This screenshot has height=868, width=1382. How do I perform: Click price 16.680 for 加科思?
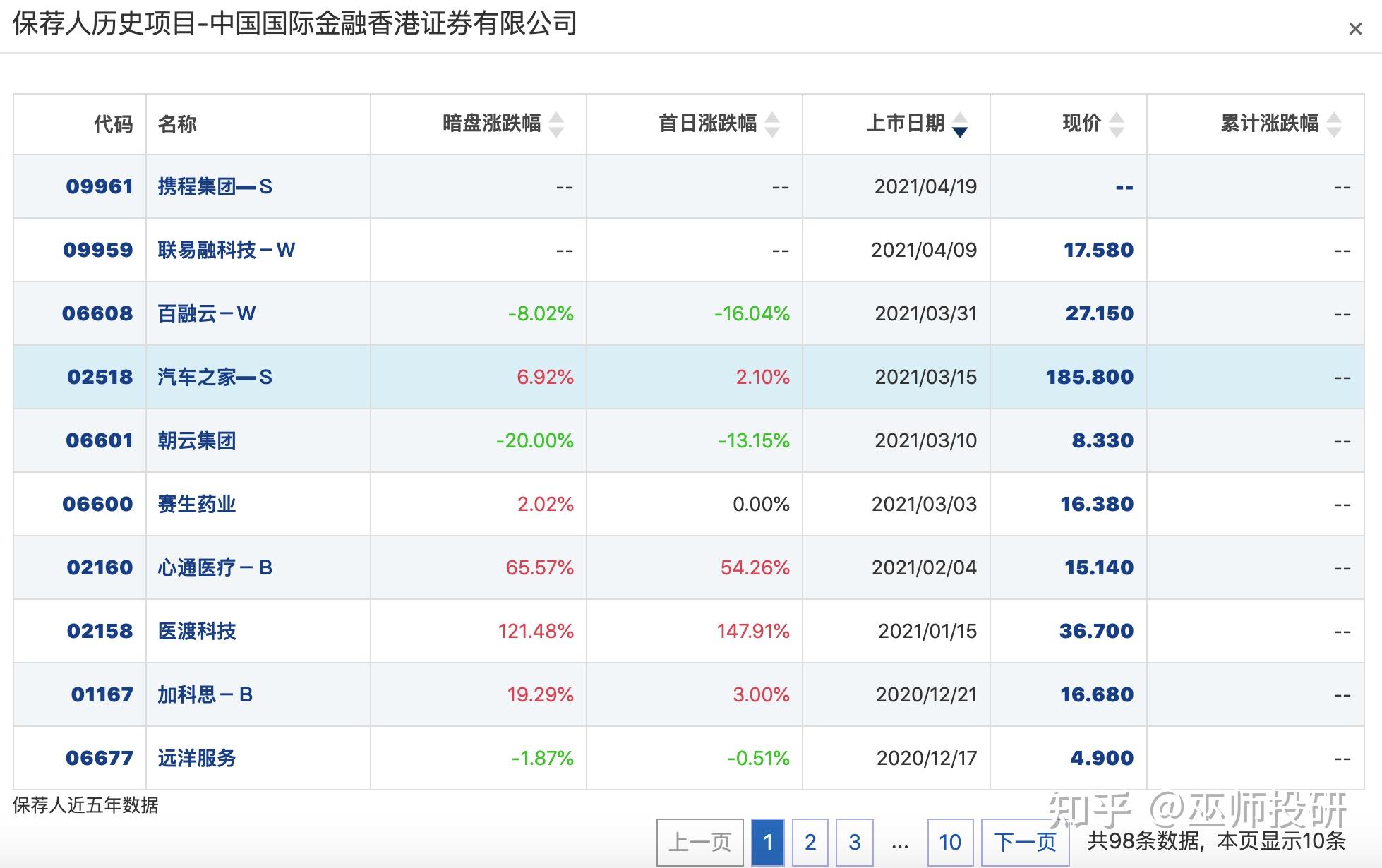pyautogui.click(x=1097, y=694)
